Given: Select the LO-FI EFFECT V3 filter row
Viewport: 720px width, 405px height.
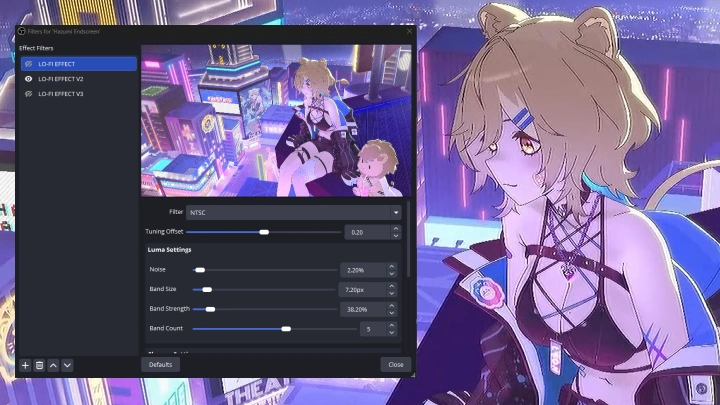Looking at the screenshot, I should click(x=79, y=94).
